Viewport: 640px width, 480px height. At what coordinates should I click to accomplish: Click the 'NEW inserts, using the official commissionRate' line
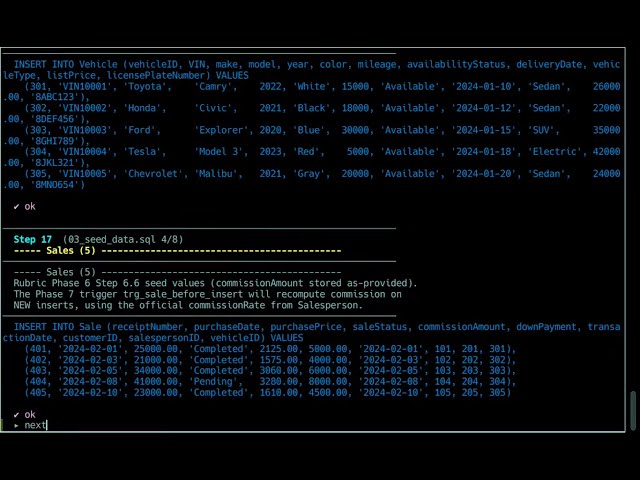click(188, 305)
